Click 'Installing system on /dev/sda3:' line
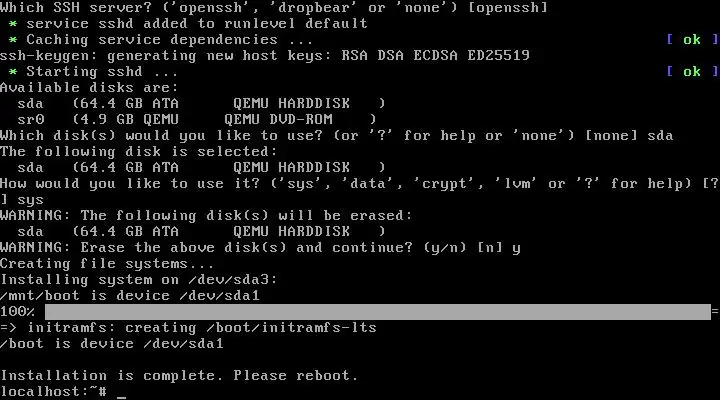The image size is (720, 400). pos(139,280)
